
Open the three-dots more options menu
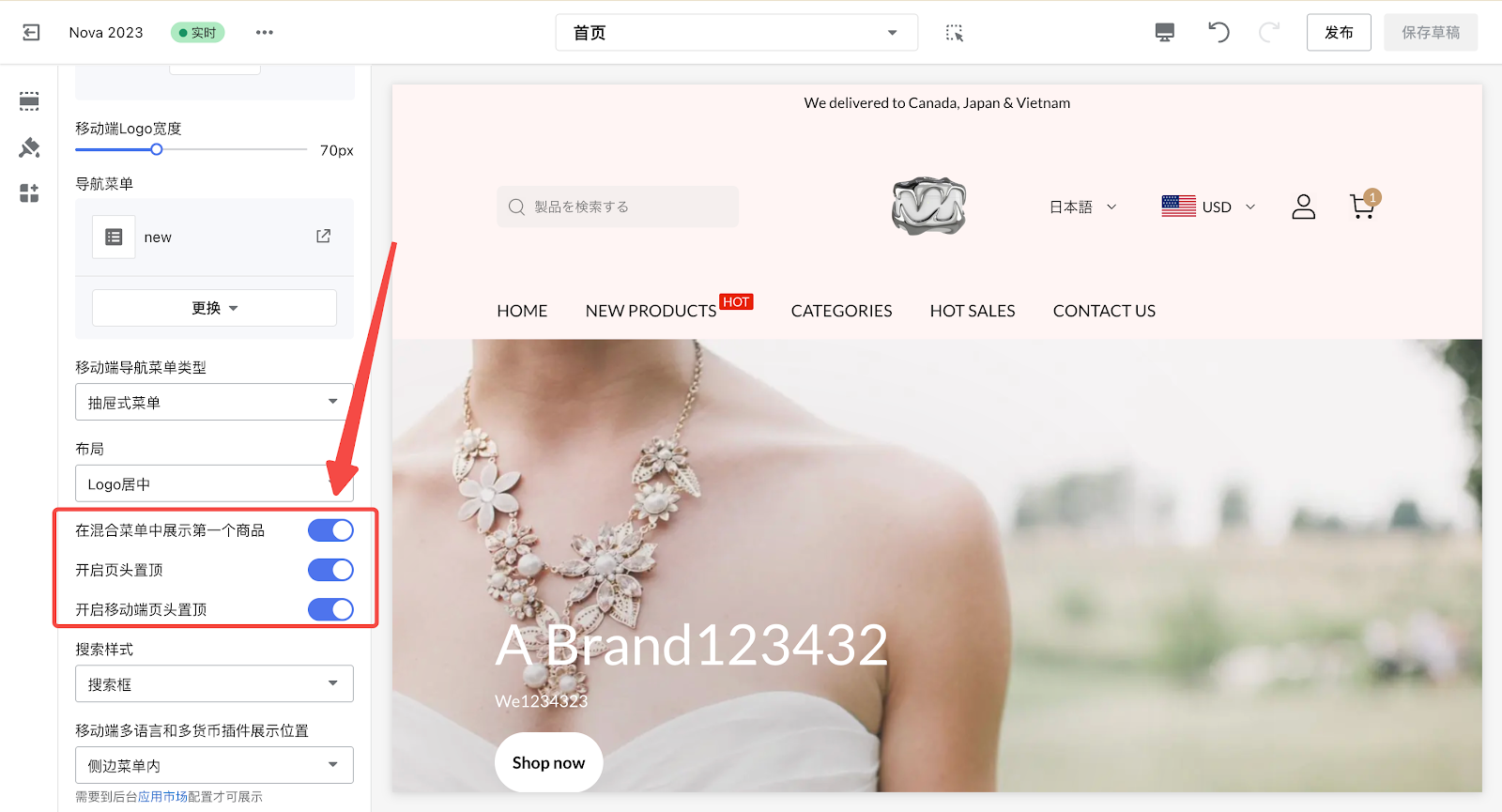265,33
